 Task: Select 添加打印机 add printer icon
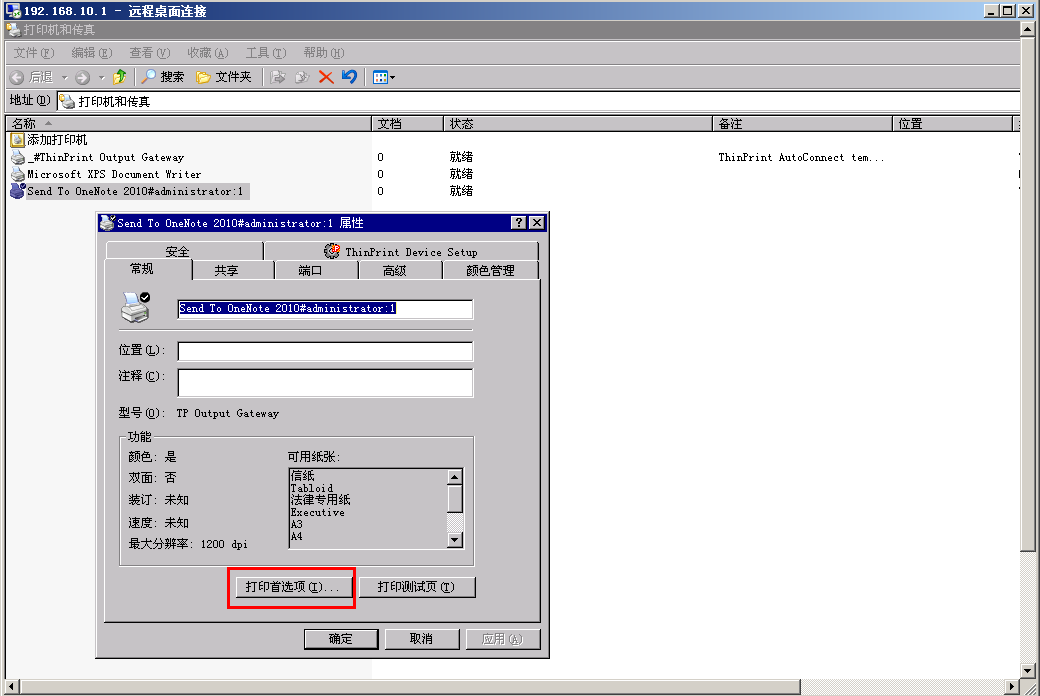click(17, 140)
